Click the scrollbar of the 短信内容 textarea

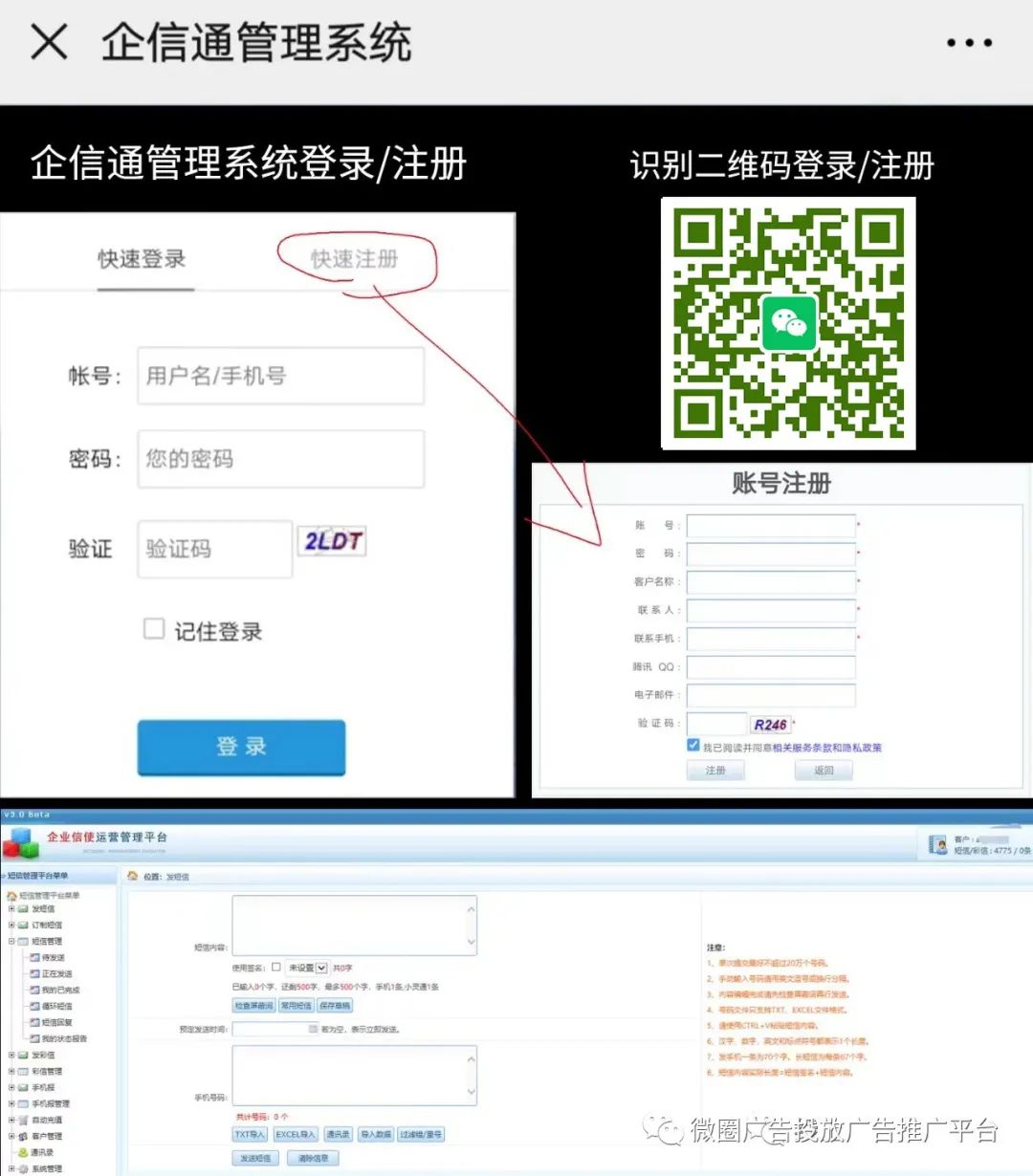coord(471,925)
